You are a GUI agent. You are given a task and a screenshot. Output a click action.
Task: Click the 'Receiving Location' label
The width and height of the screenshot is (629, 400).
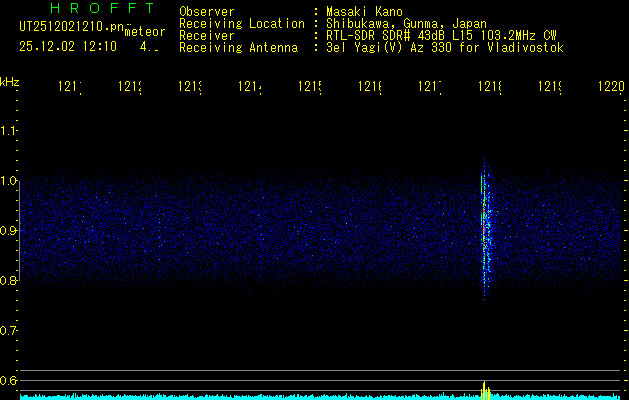[x=242, y=24]
